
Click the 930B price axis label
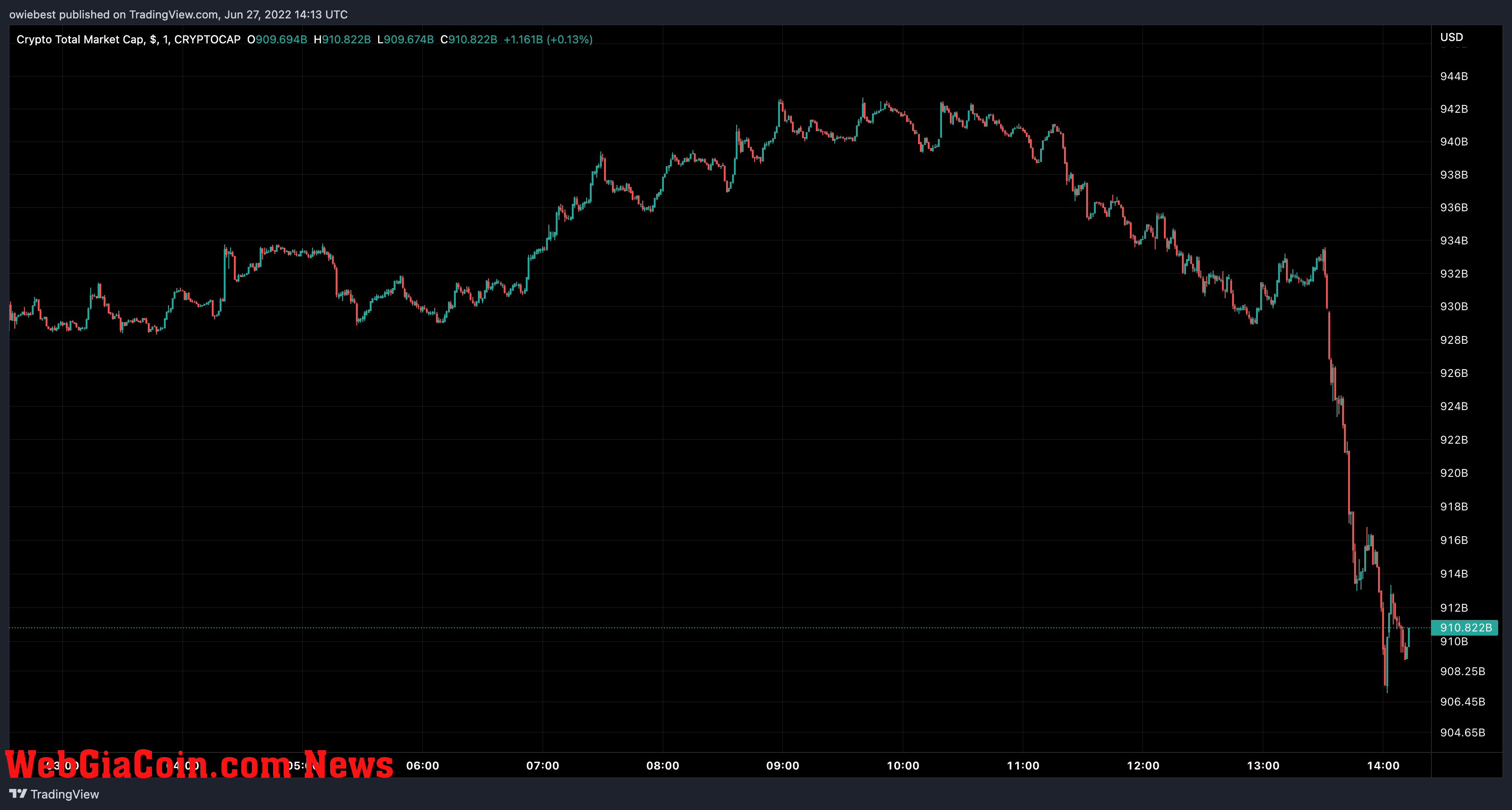(x=1454, y=306)
